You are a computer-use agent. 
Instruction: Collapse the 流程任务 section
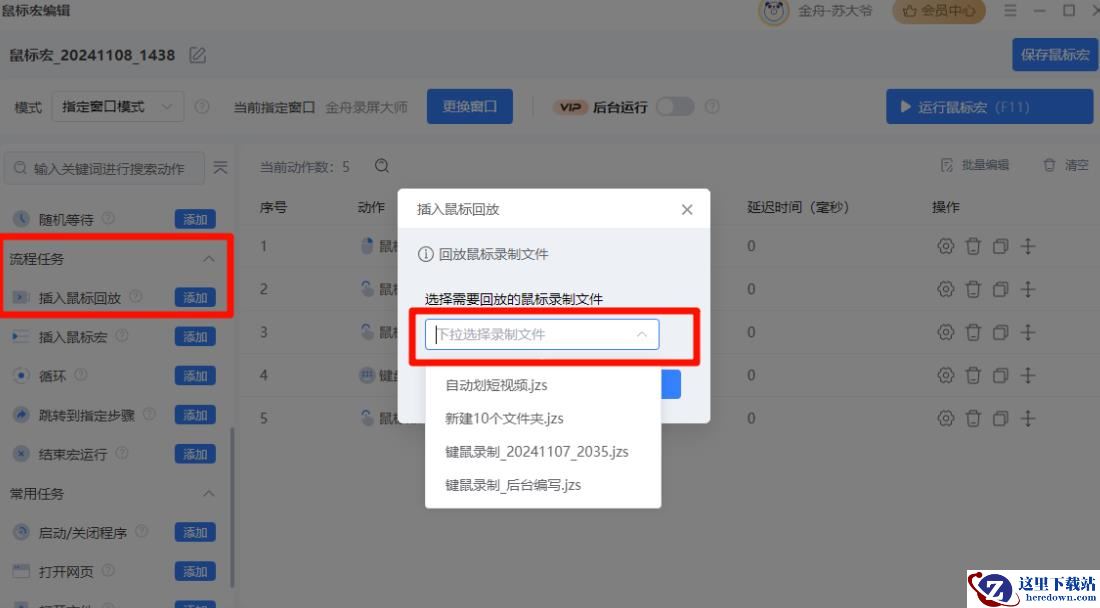pos(208,259)
